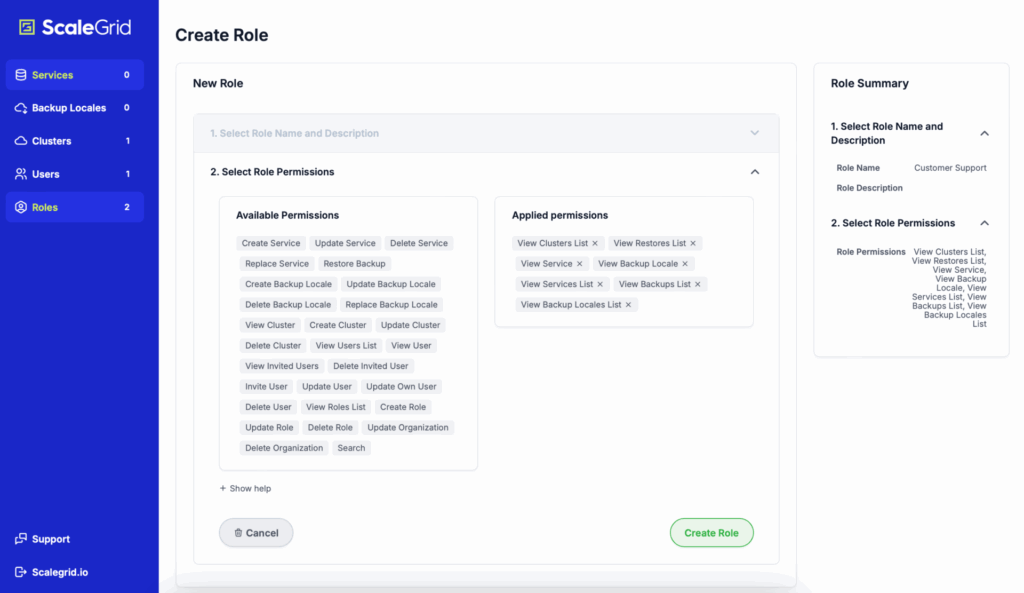Collapse Role Name summary section chevron
The height and width of the screenshot is (593, 1024).
coord(984,133)
